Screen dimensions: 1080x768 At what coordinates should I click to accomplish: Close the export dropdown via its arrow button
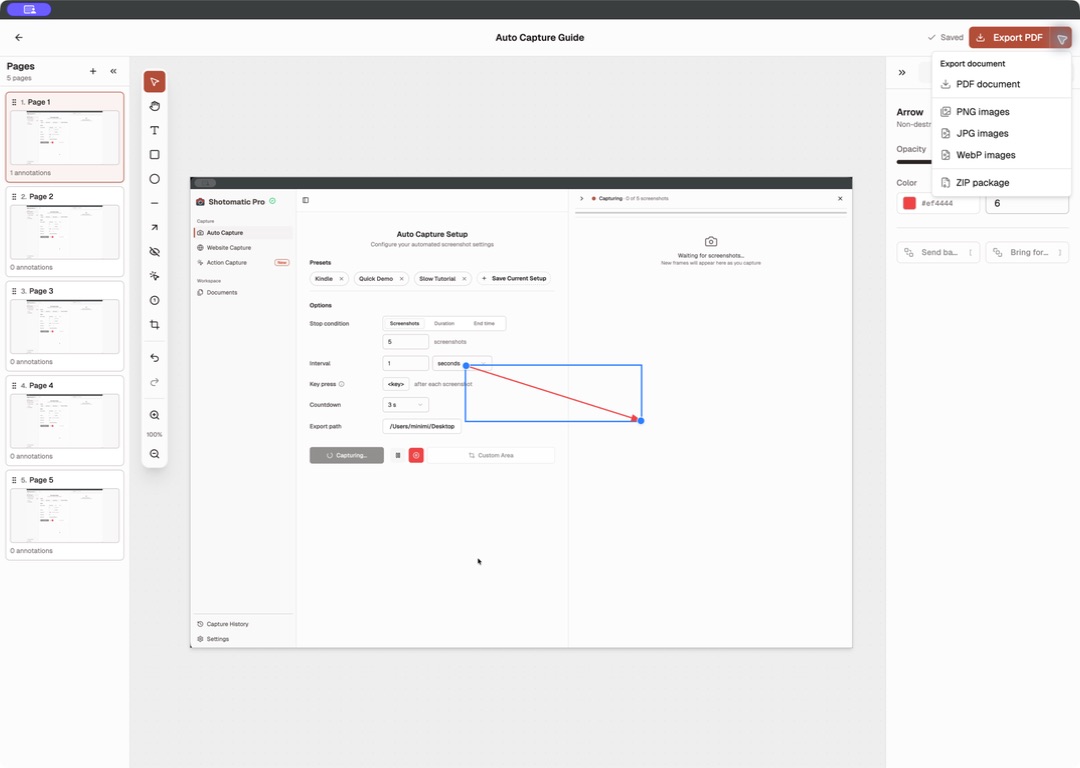[1061, 38]
